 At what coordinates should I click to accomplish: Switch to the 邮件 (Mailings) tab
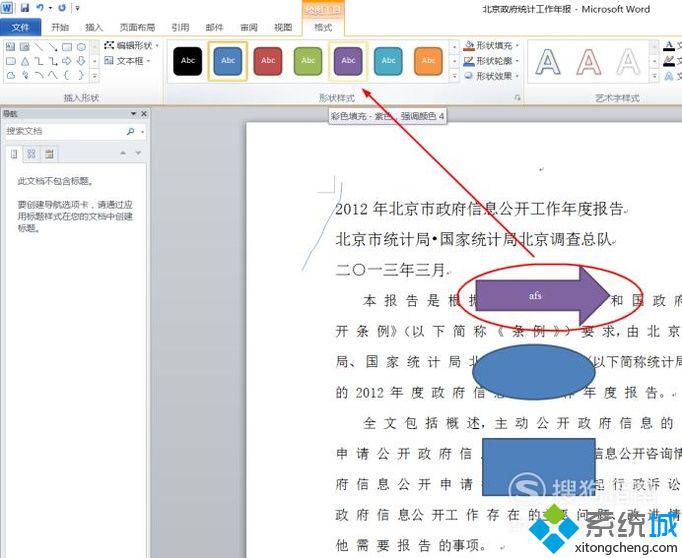click(x=214, y=27)
